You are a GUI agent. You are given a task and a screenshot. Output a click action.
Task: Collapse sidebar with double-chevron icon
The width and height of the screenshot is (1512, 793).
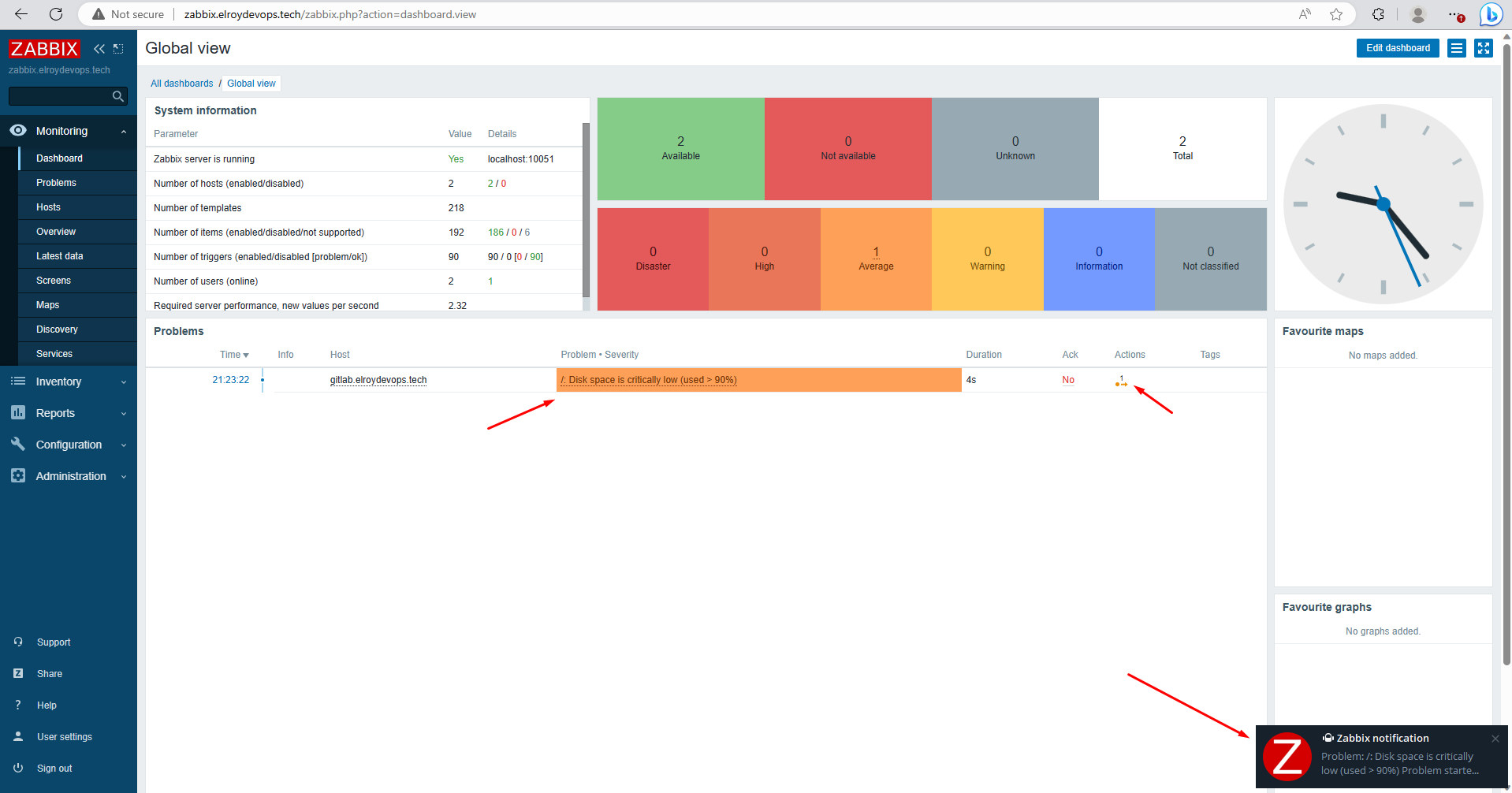99,49
